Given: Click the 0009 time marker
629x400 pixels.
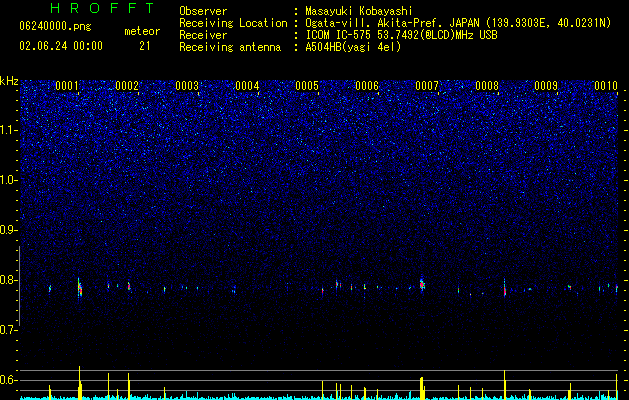Looking at the screenshot, I should (x=546, y=86).
